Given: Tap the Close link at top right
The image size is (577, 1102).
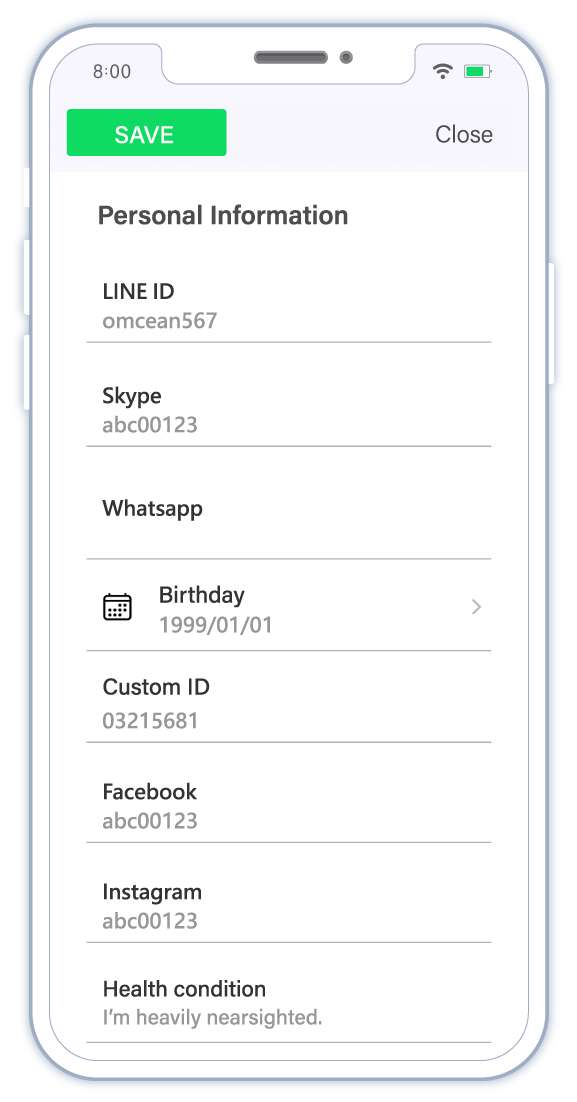Looking at the screenshot, I should pos(463,134).
